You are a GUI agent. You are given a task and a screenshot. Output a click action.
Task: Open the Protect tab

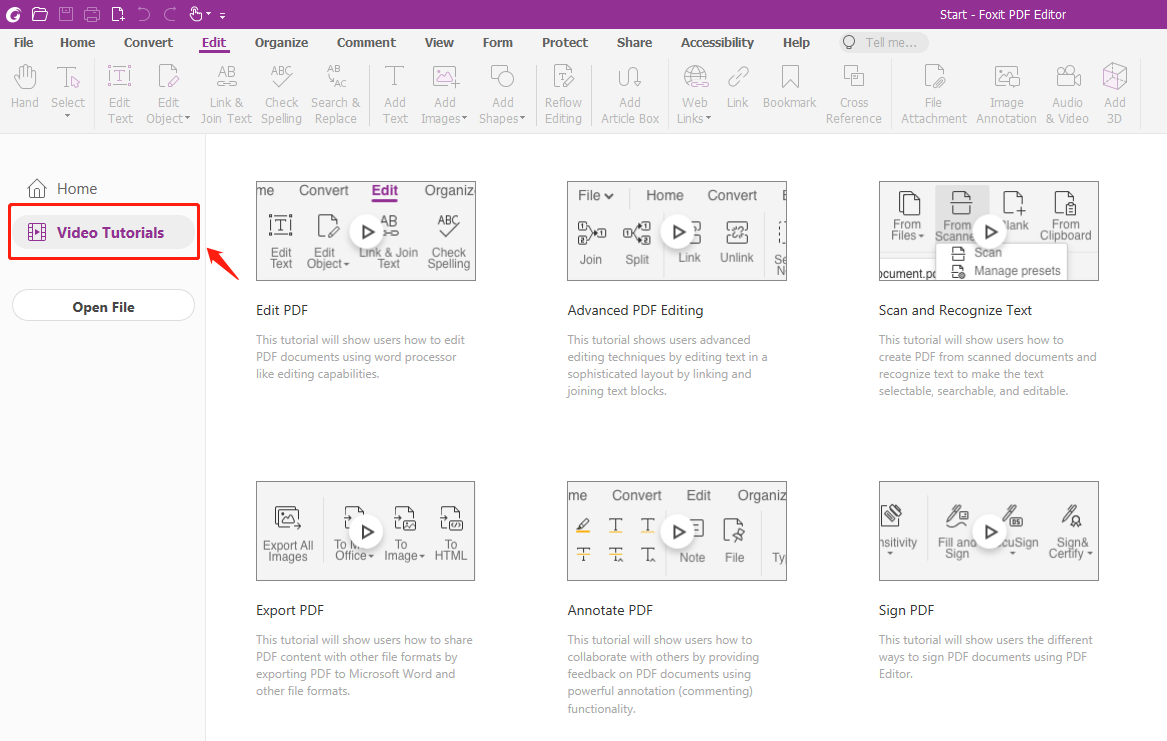pos(565,42)
